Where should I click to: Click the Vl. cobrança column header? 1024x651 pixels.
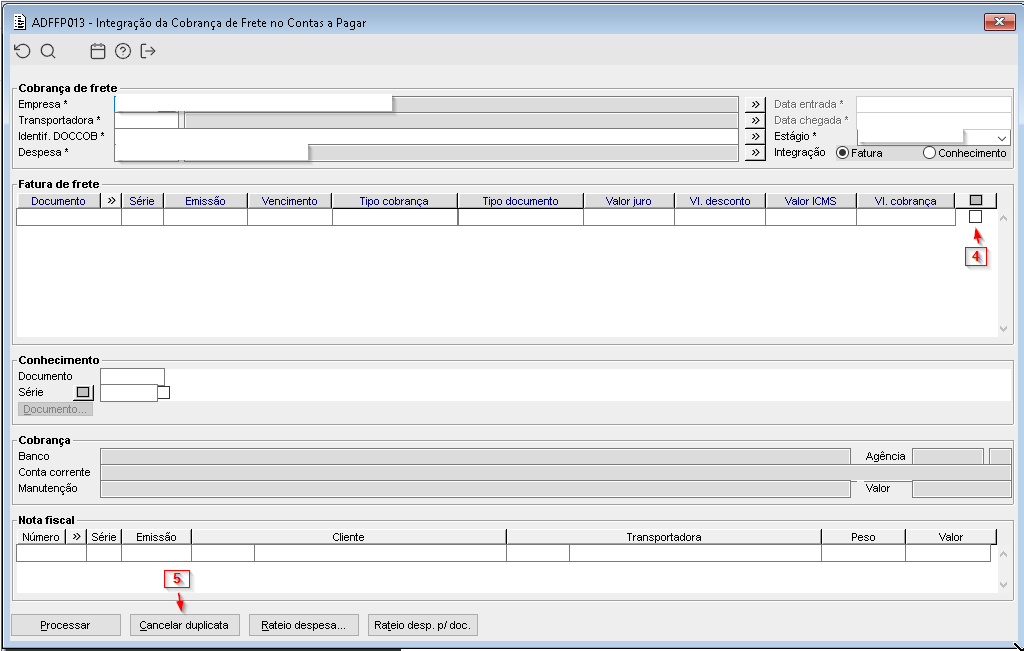click(905, 200)
